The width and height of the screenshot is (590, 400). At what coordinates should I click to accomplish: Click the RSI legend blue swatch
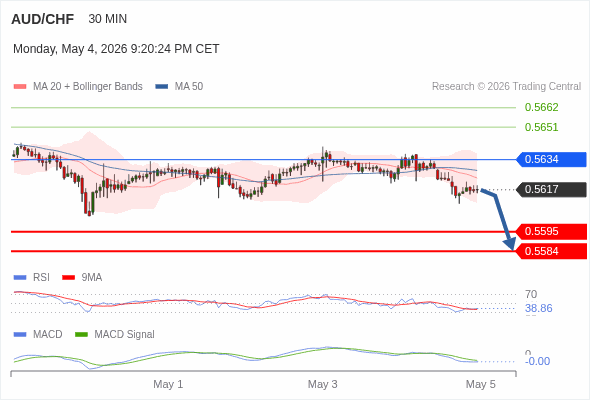pos(20,278)
